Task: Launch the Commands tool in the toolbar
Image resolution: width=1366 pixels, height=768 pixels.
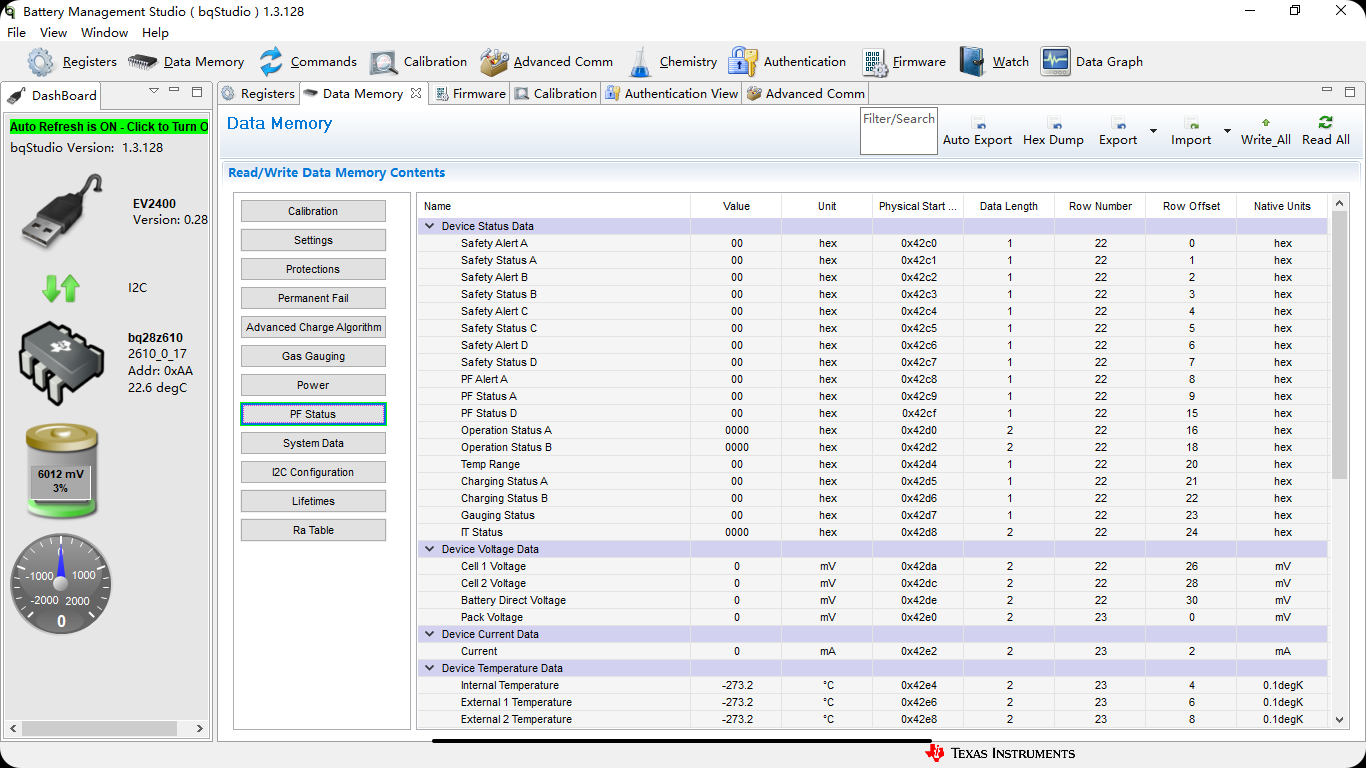Action: point(307,62)
